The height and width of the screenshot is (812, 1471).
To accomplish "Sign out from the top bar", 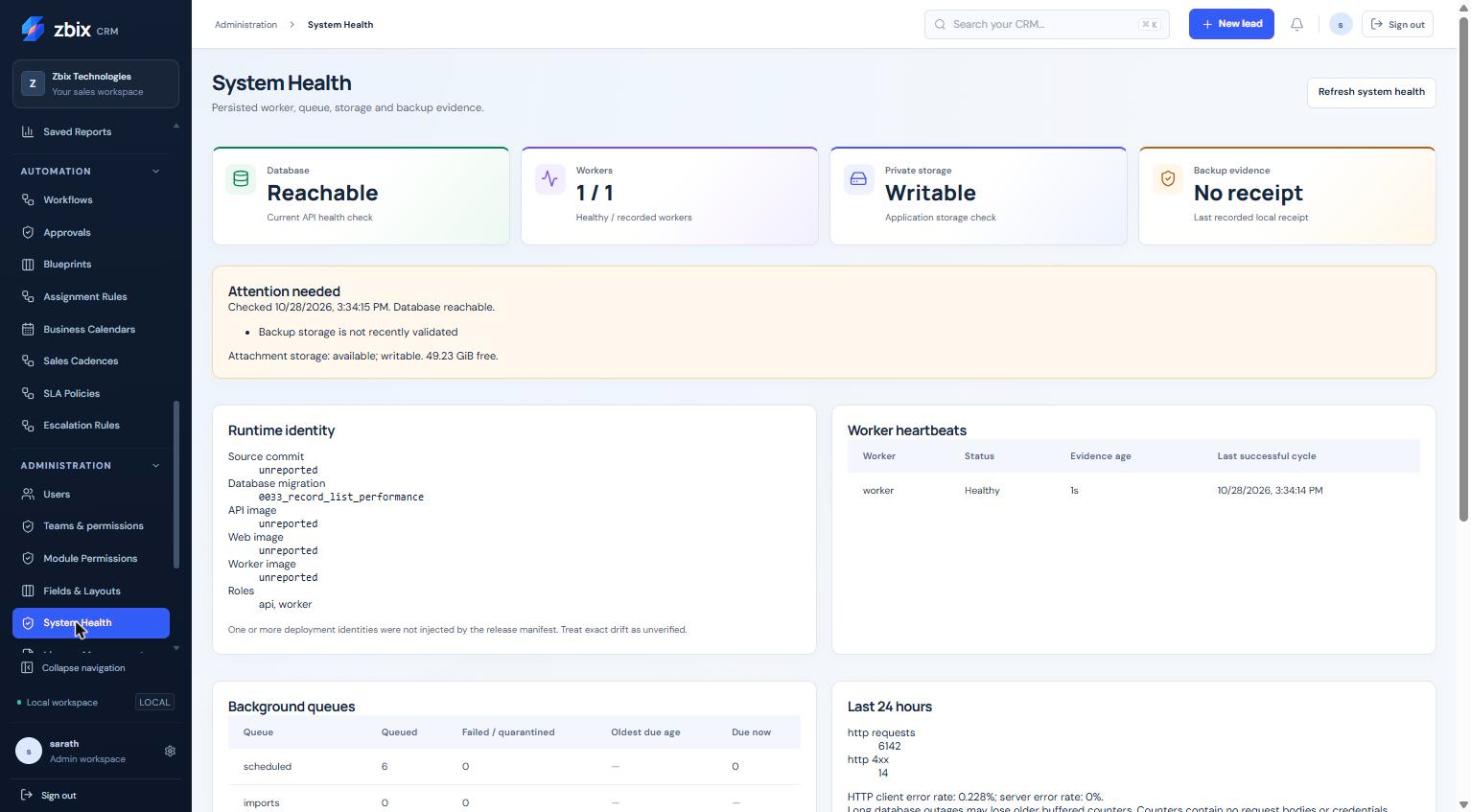I will [x=1397, y=24].
